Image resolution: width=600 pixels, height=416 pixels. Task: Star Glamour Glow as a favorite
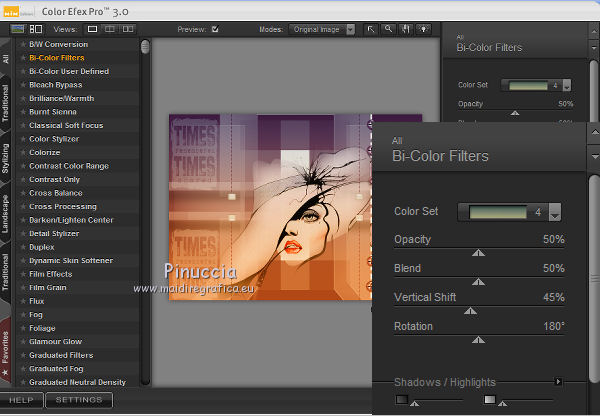click(x=23, y=341)
